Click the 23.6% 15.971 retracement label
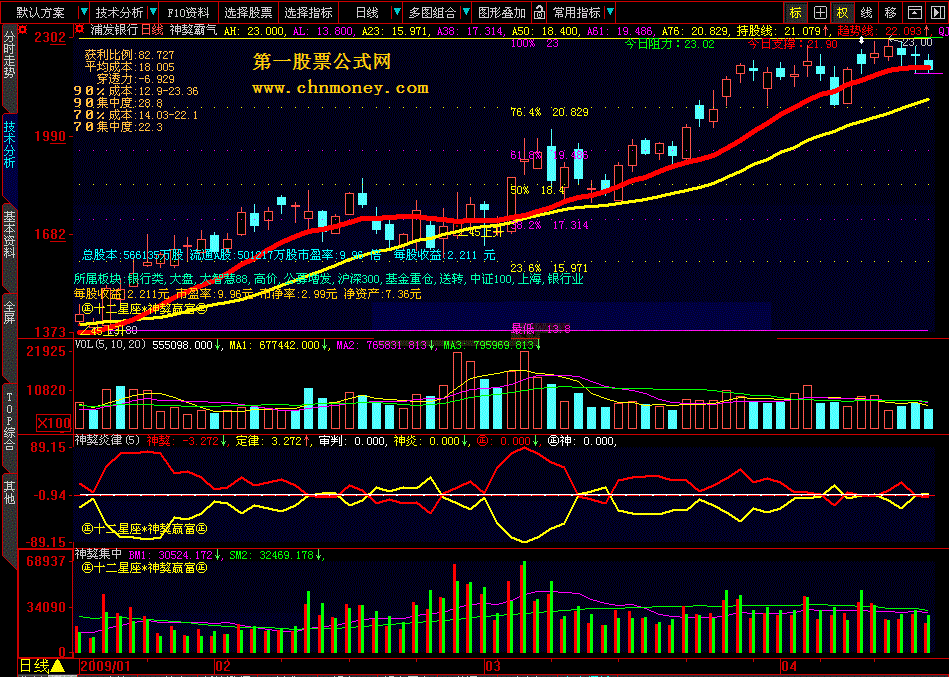 tap(550, 268)
